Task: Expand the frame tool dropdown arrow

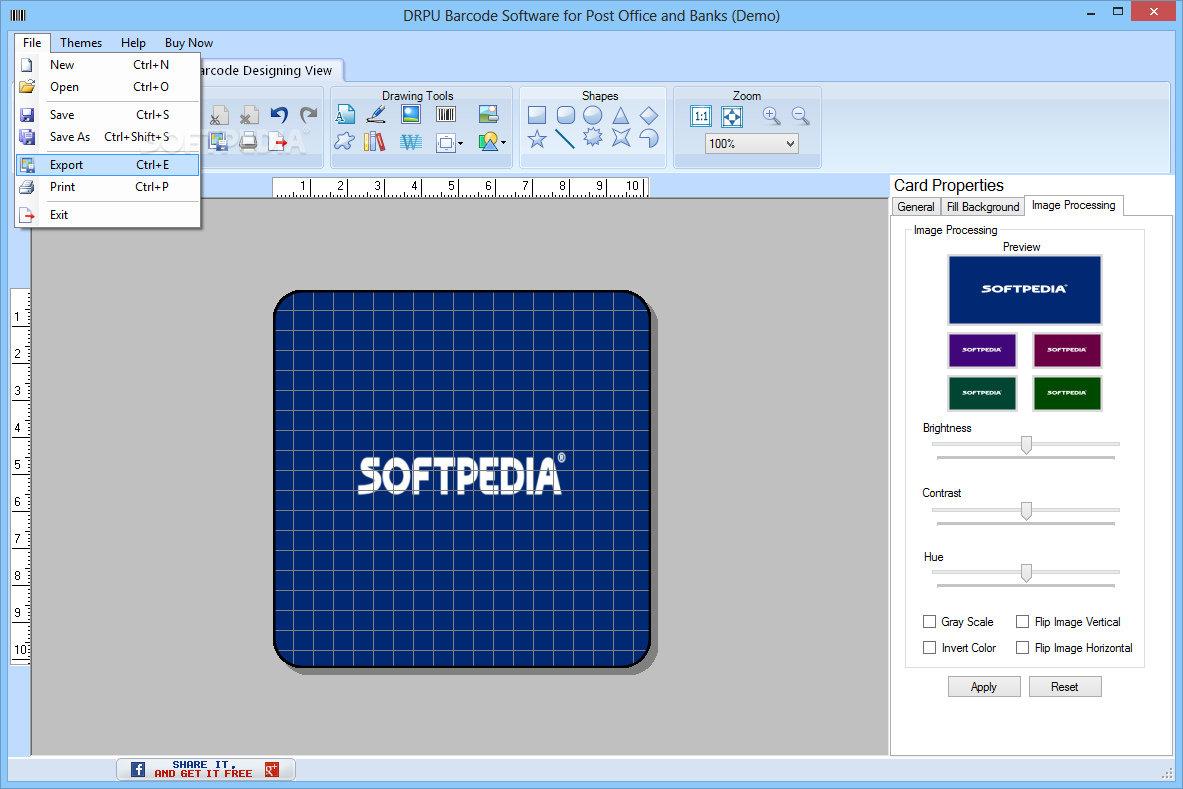Action: pos(460,143)
